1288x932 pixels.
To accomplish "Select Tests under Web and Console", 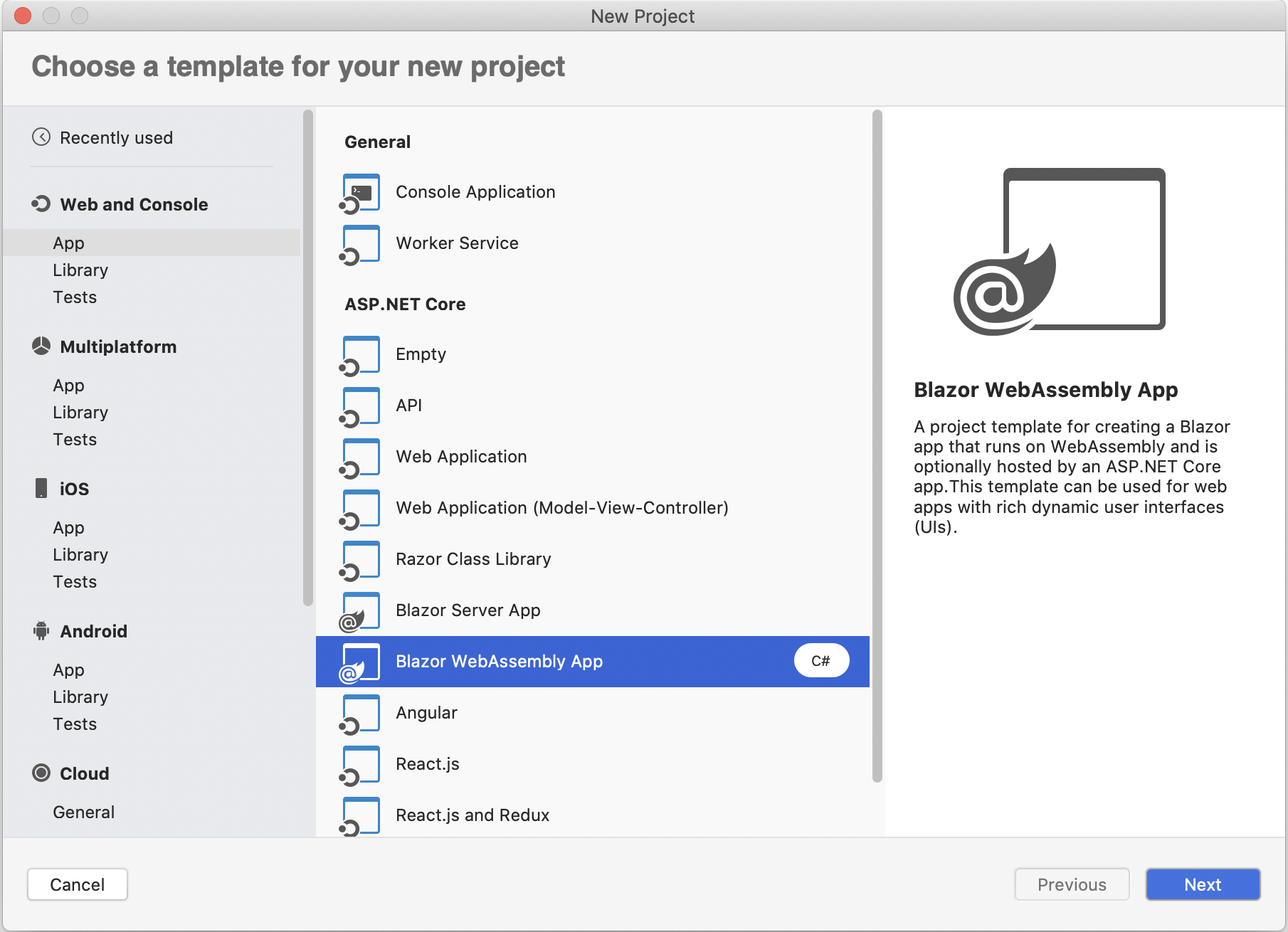I will [x=75, y=297].
